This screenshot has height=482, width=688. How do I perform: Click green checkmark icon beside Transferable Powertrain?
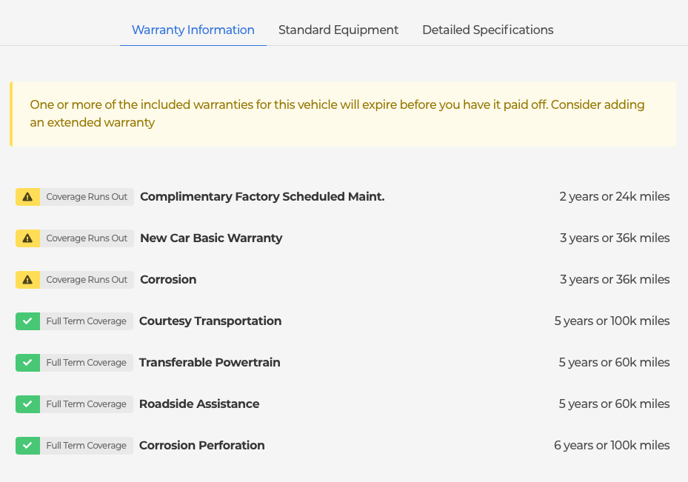(x=27, y=363)
